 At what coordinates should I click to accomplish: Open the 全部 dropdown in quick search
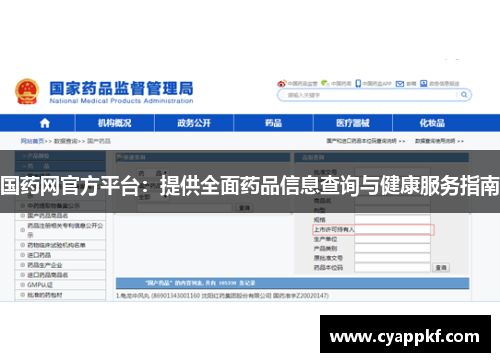pos(153,197)
